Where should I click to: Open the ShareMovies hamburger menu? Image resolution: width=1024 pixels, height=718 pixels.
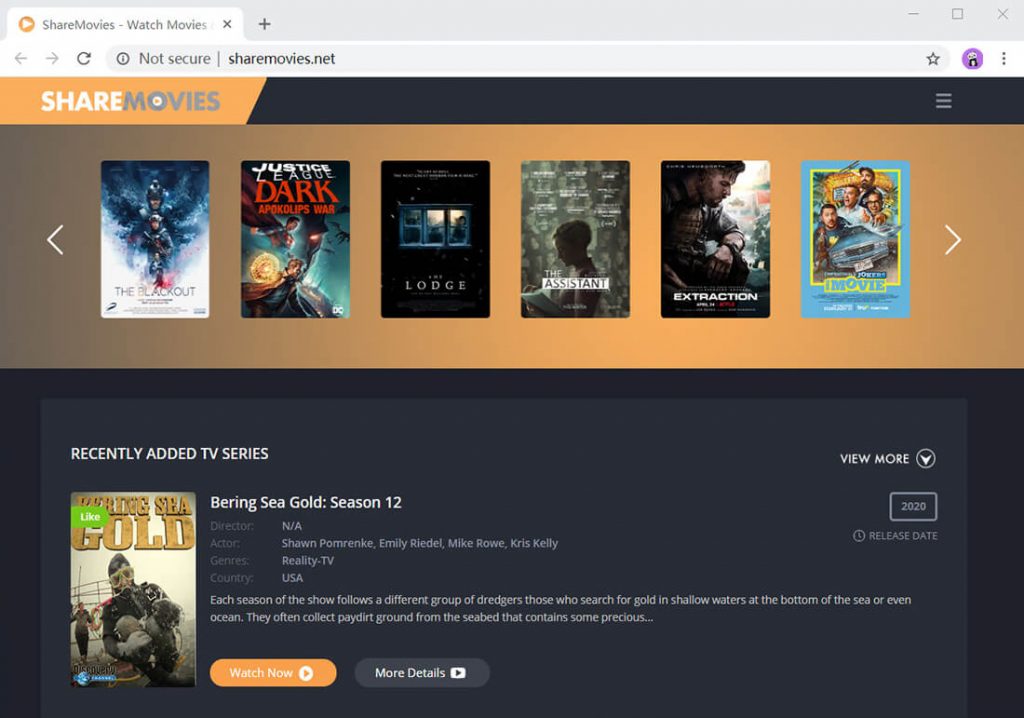[944, 101]
